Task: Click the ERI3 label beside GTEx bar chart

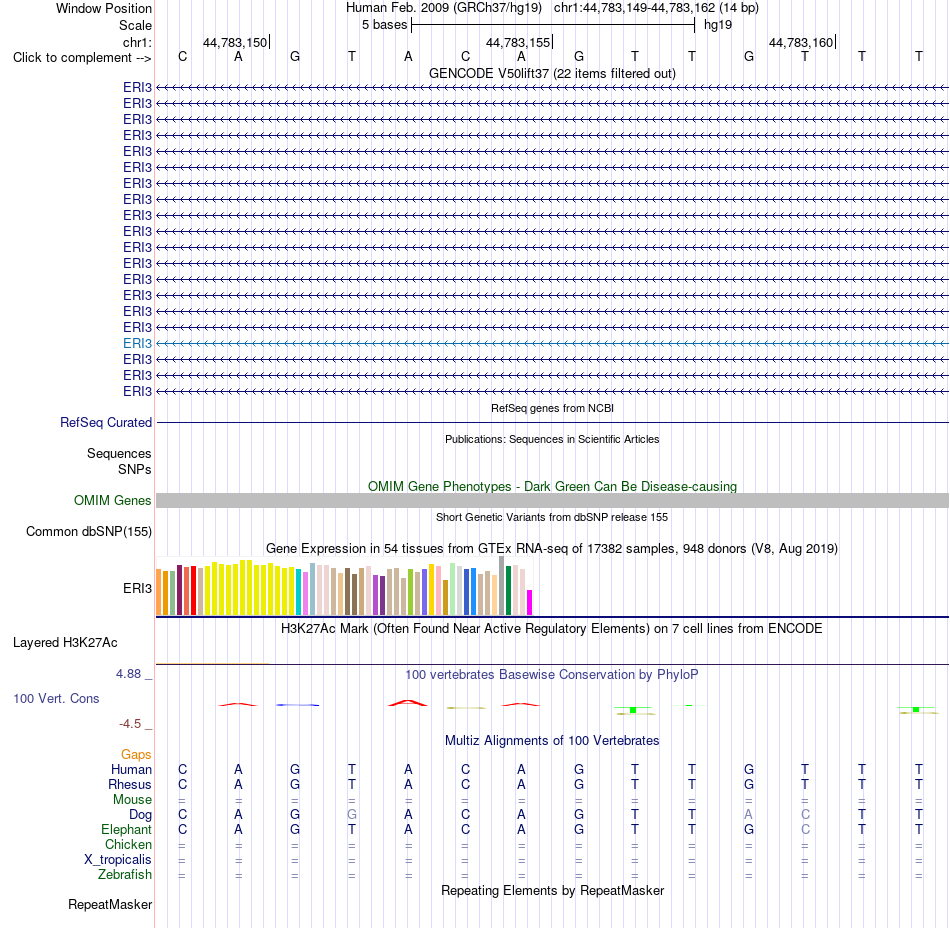Action: click(138, 588)
